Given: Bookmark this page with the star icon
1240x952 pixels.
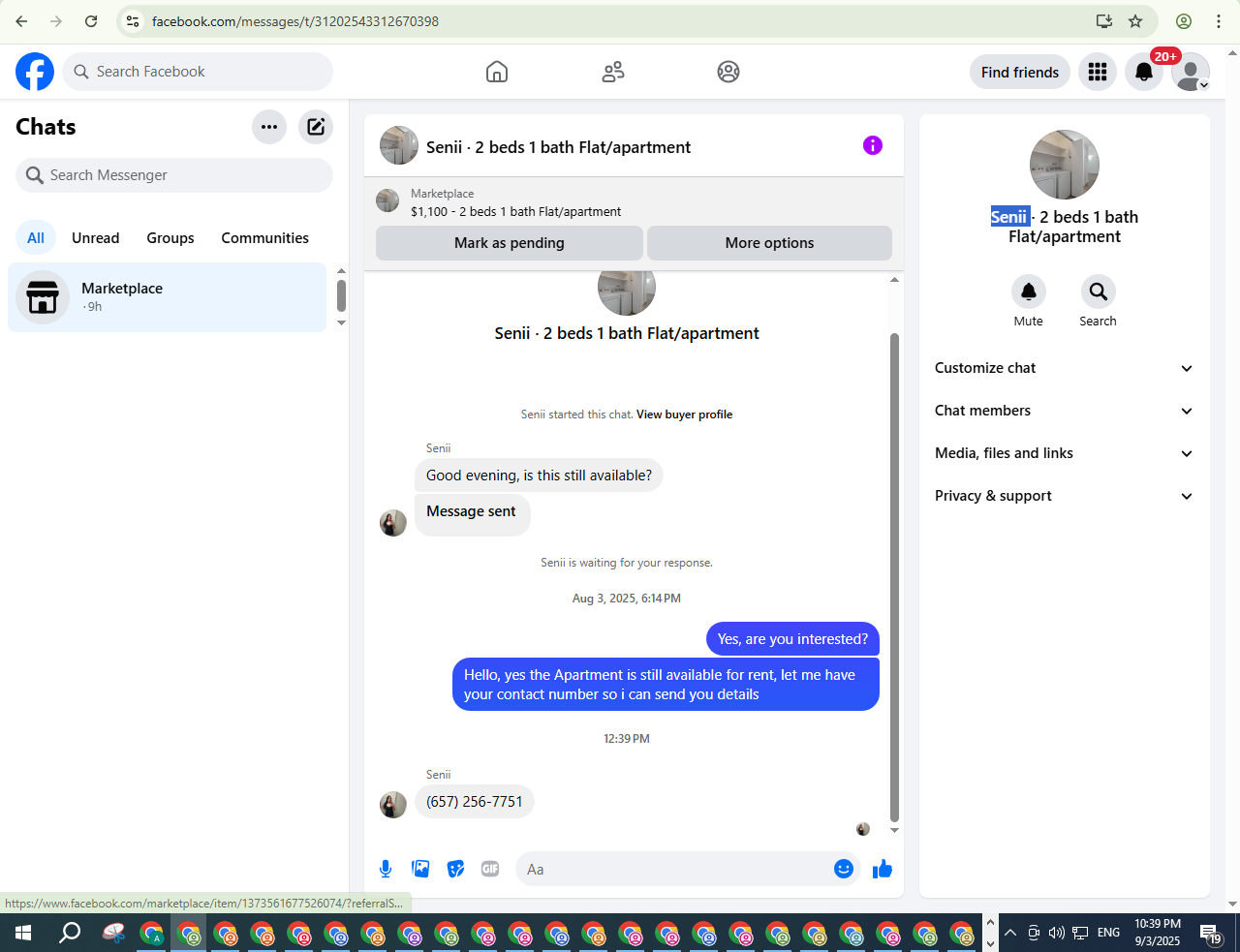Looking at the screenshot, I should (1136, 21).
